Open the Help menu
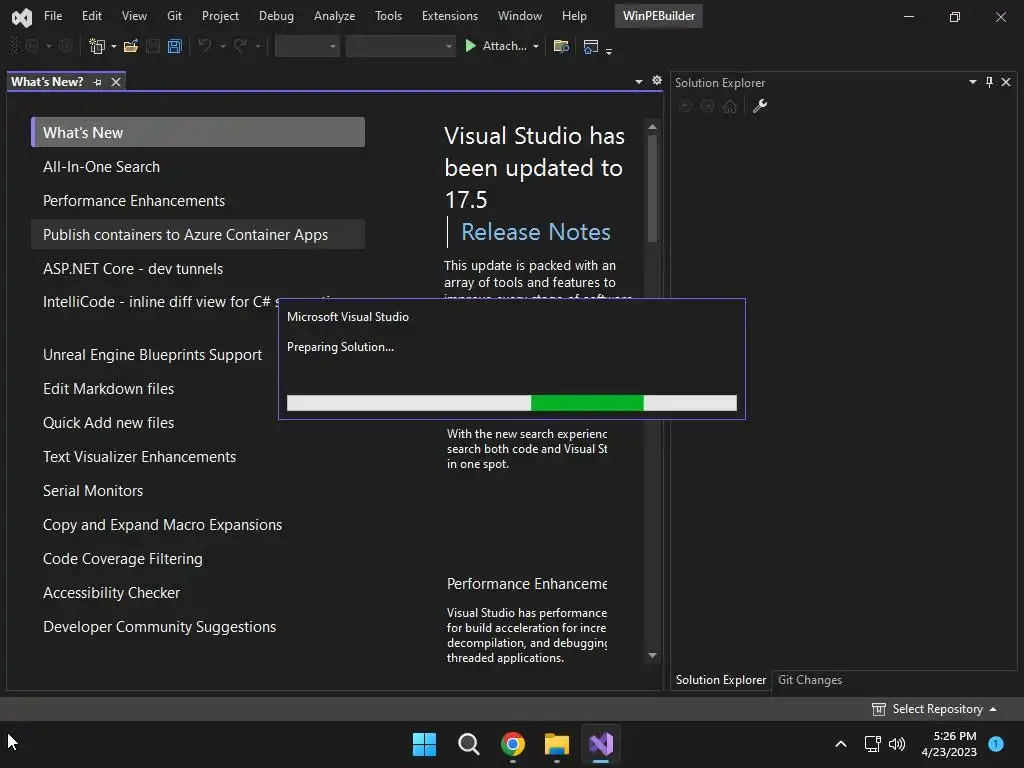 coord(574,16)
